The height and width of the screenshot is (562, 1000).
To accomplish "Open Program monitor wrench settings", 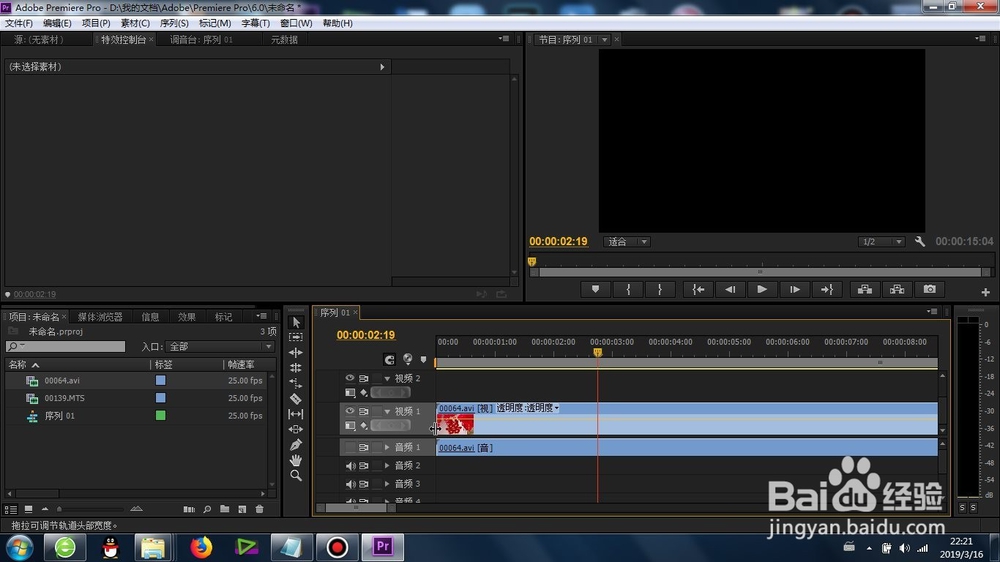I will coord(920,242).
